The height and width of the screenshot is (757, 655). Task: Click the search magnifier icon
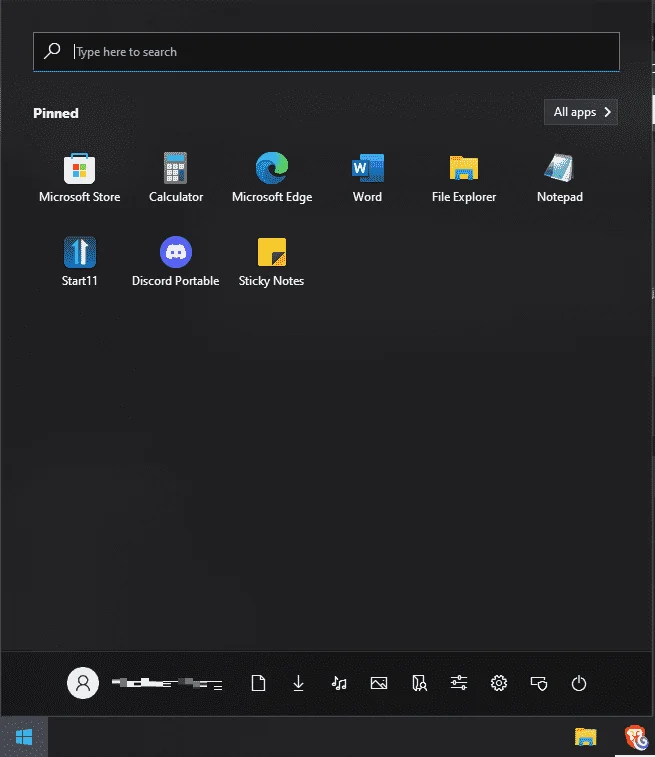point(52,51)
